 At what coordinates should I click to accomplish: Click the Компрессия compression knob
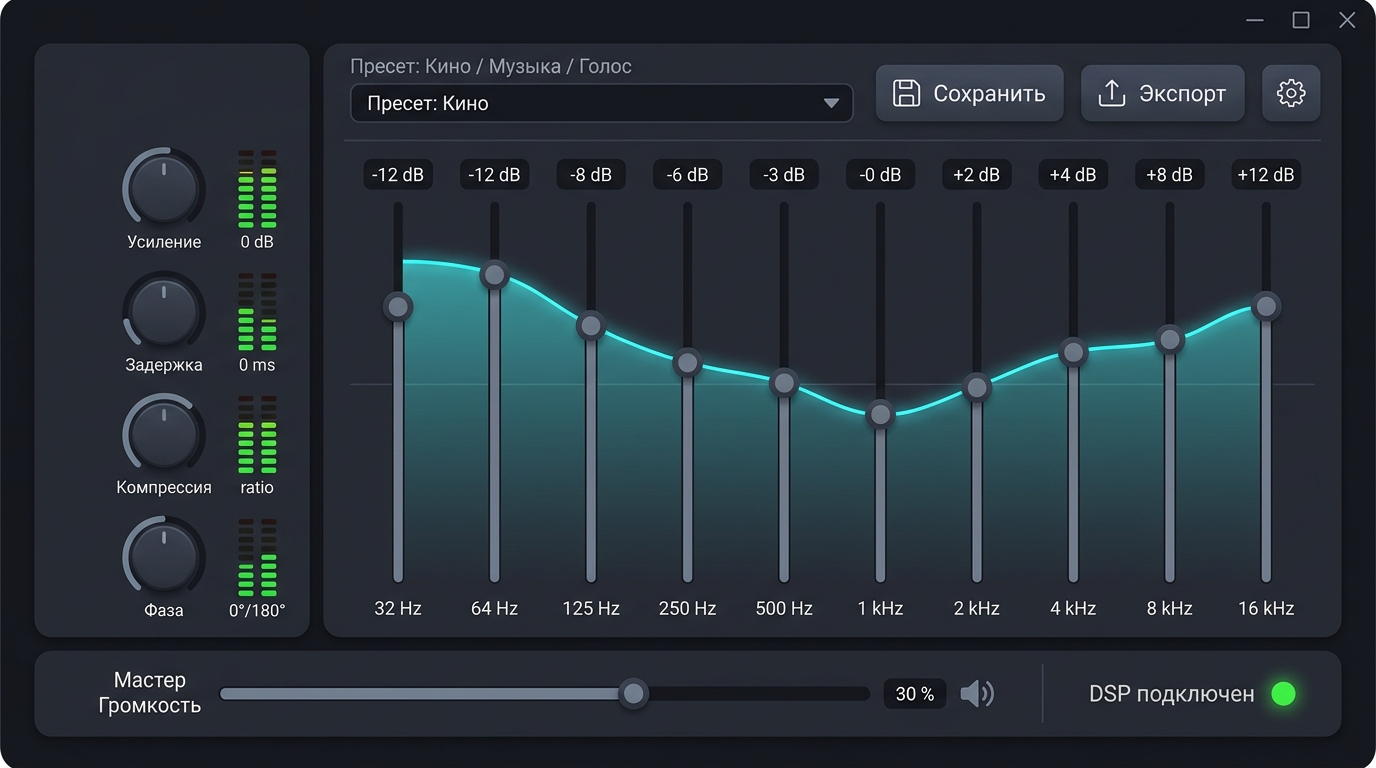tap(164, 434)
